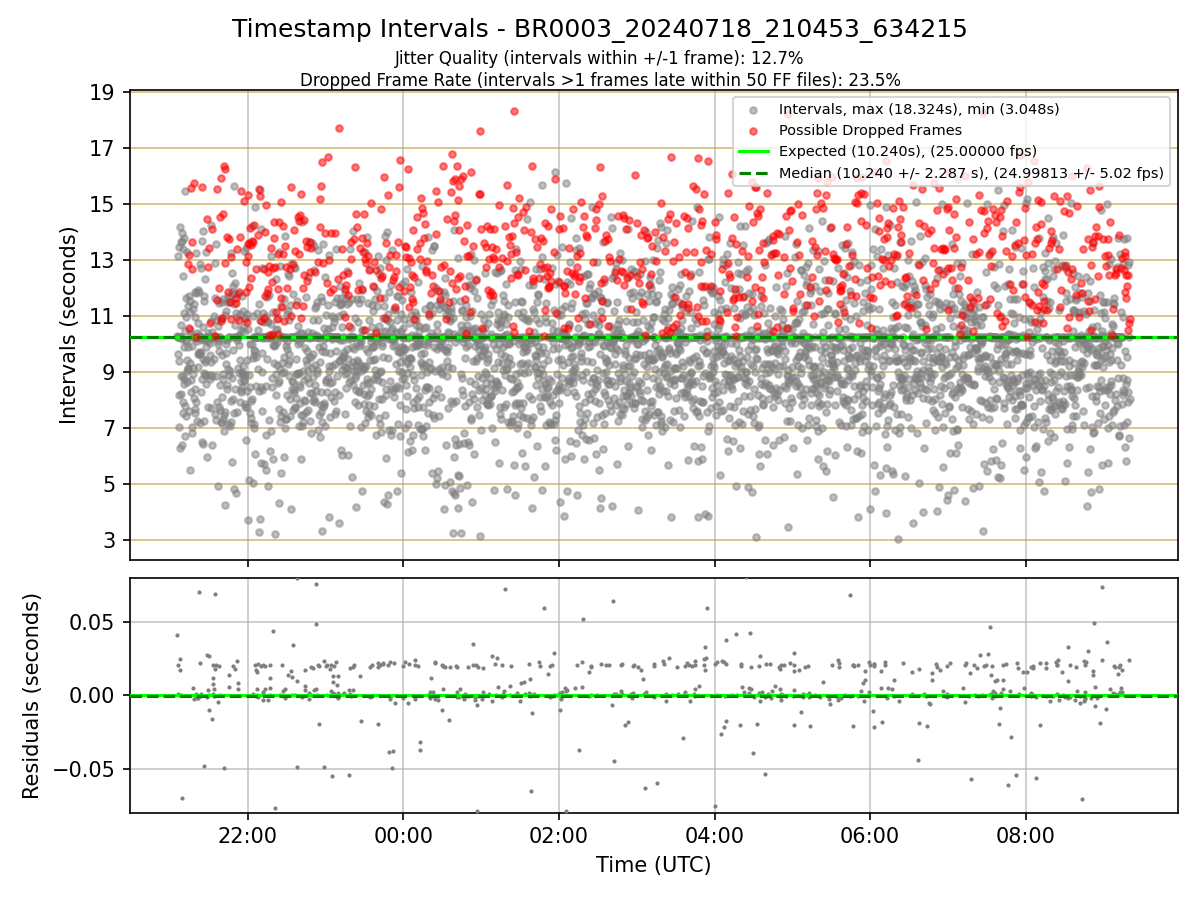Click the 22:00 x-axis tick label
This screenshot has width=1200, height=900.
tap(248, 834)
